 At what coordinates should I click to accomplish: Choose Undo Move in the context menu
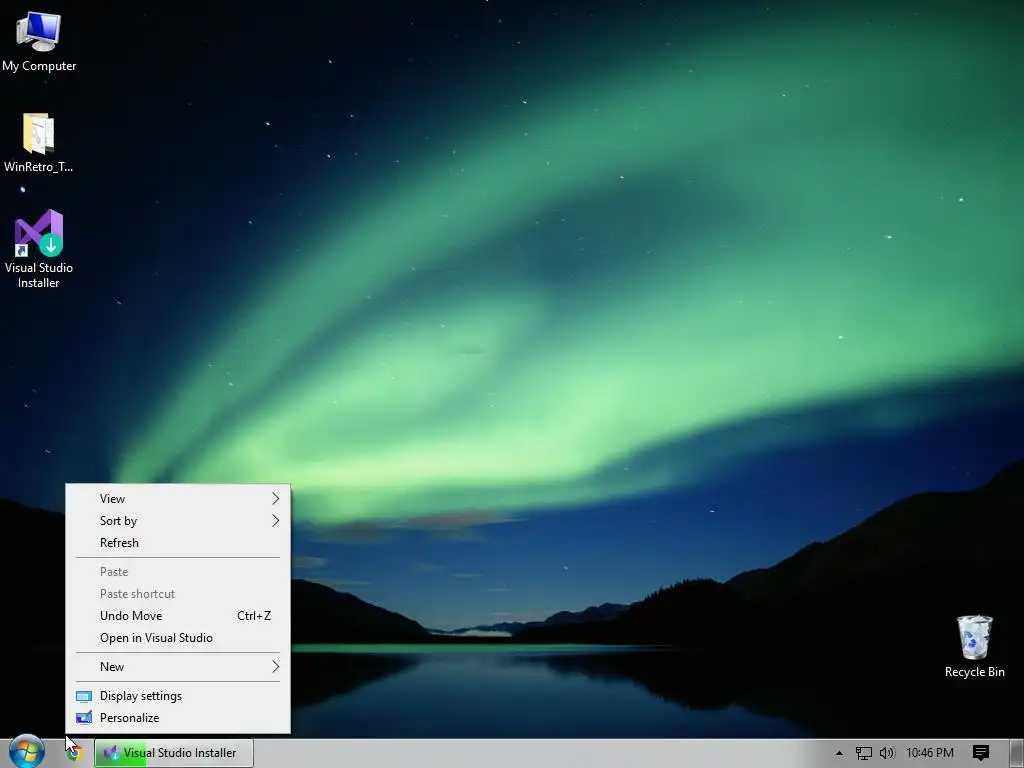178,616
